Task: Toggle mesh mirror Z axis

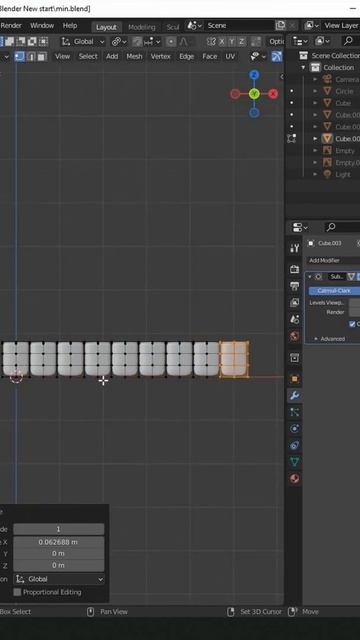Action: pyautogui.click(x=242, y=42)
